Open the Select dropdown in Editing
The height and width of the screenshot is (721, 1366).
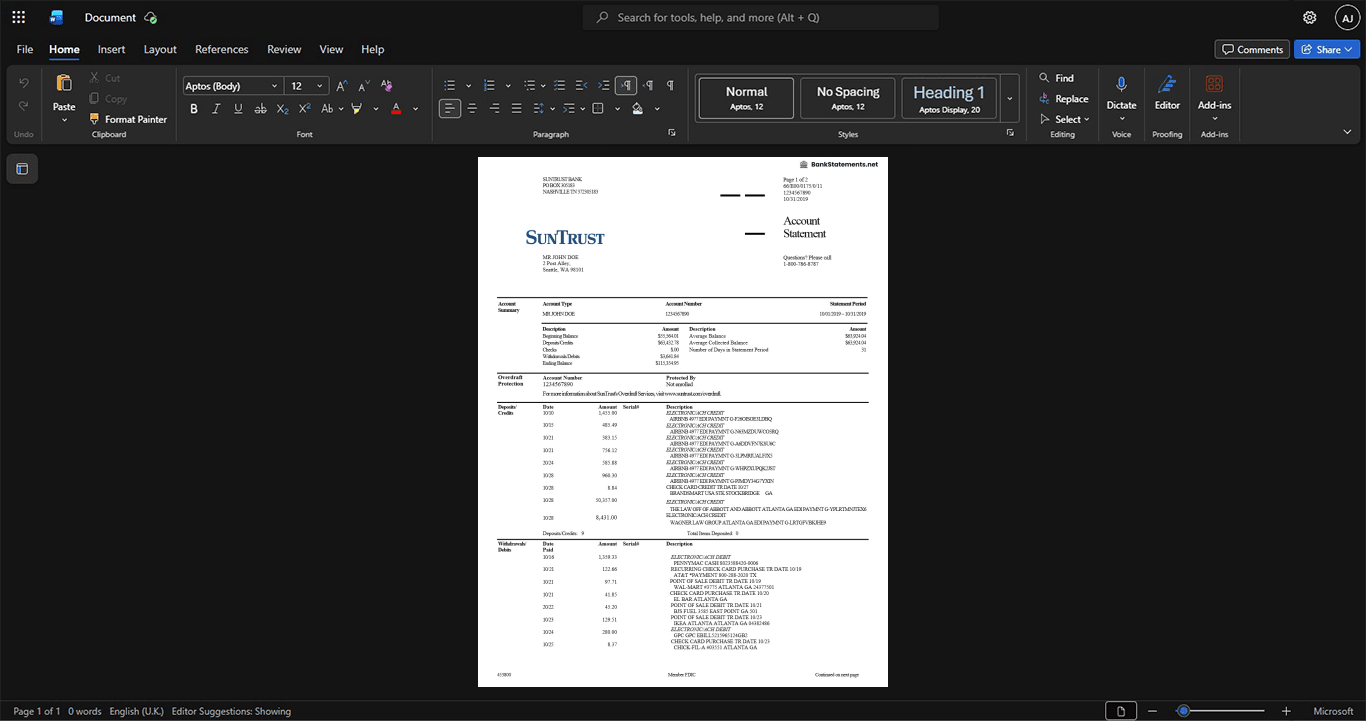point(1065,119)
